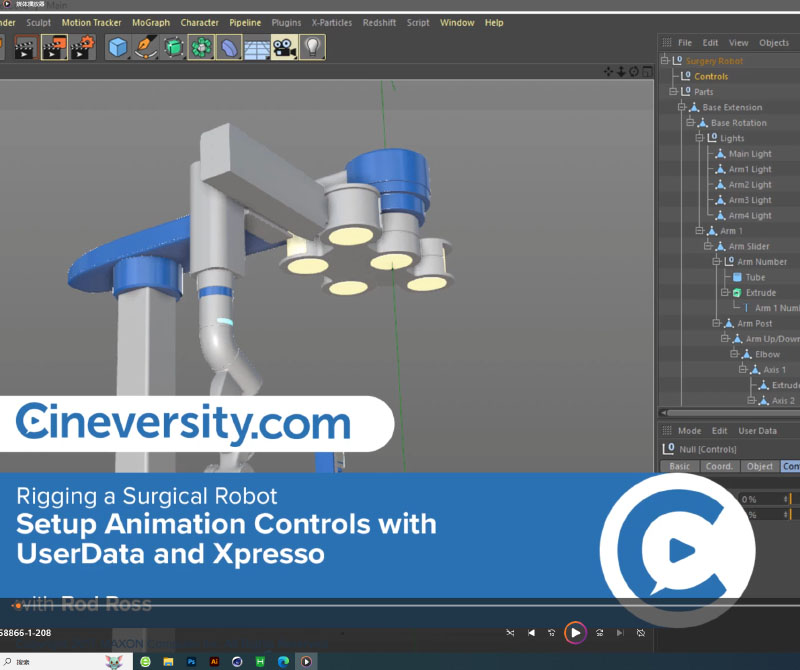Image resolution: width=800 pixels, height=670 pixels.
Task: Click the blue Deformer icon
Action: [229, 47]
